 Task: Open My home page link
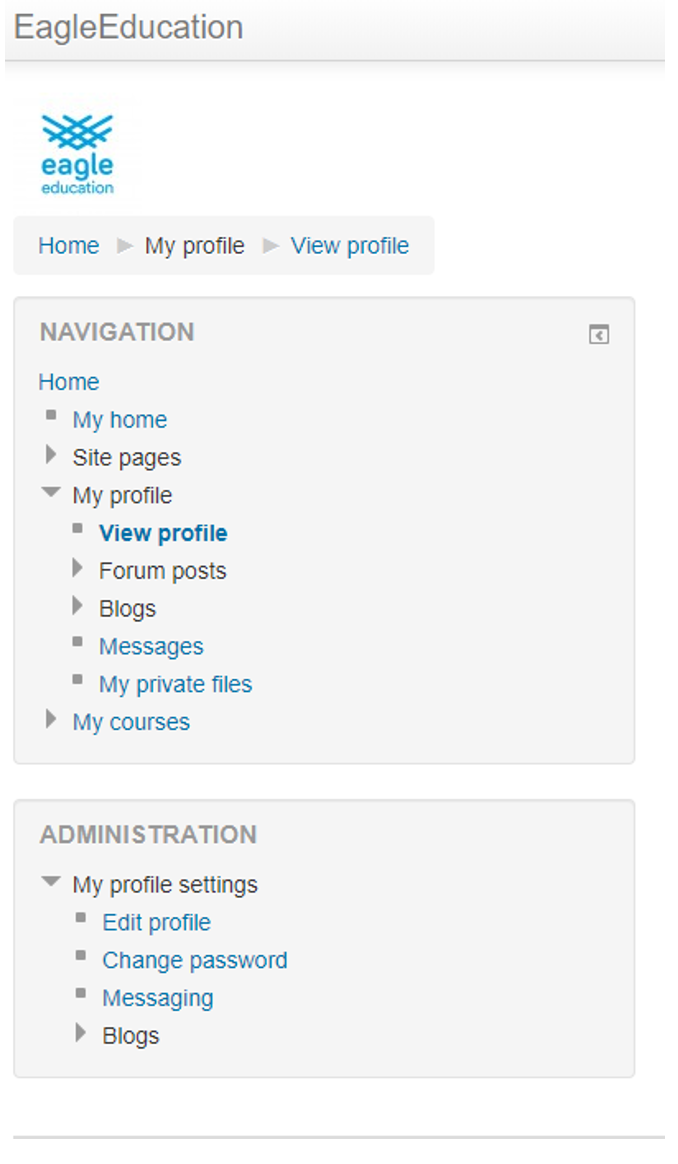click(x=120, y=420)
